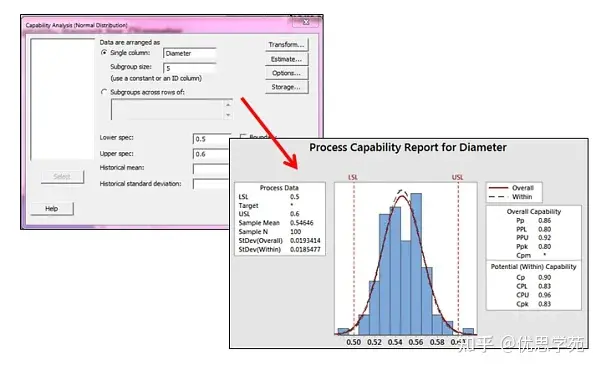Open the Transform... dialog button
This screenshot has width=600, height=369.
click(x=286, y=45)
